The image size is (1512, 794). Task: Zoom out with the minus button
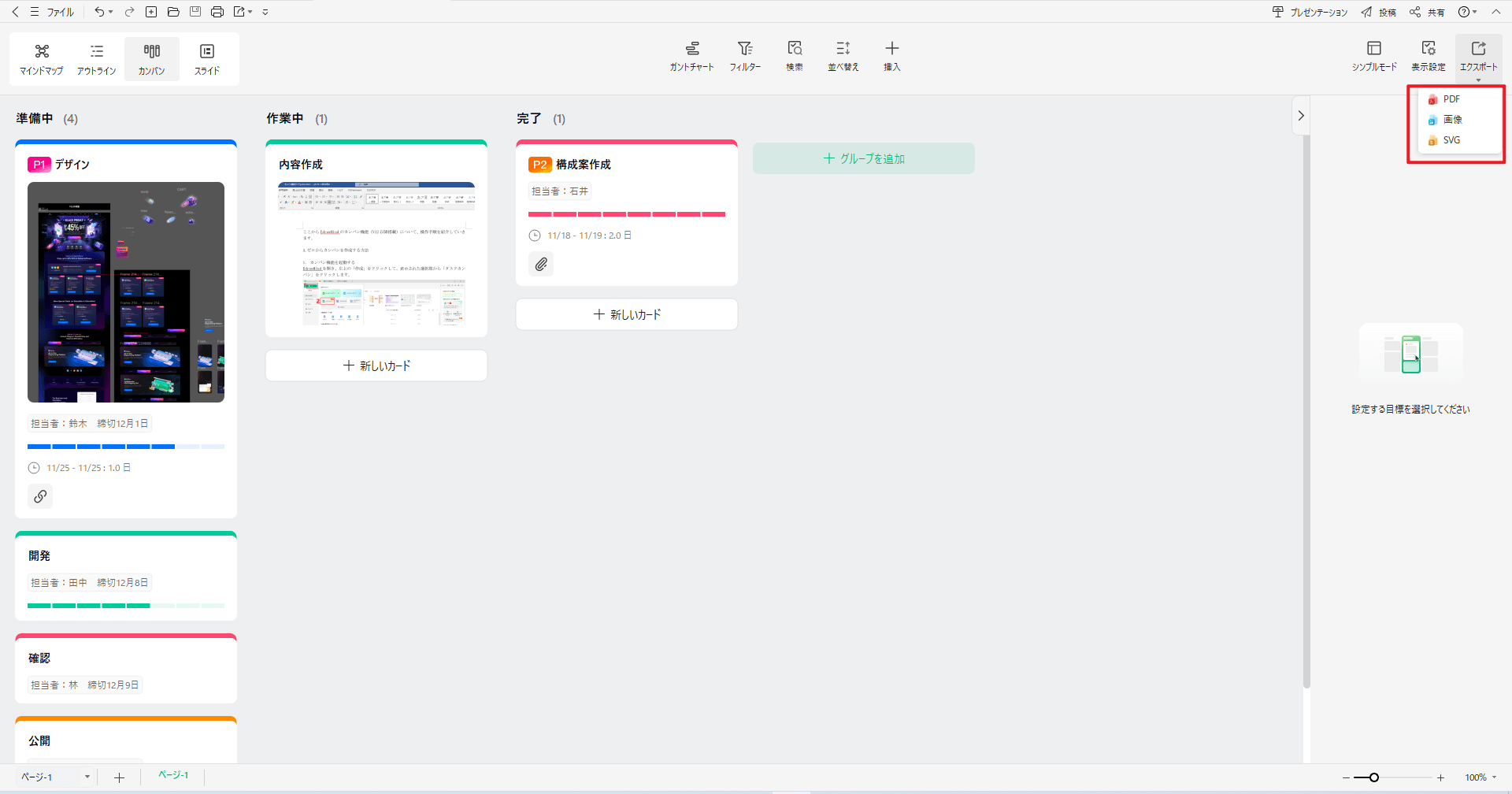[1346, 777]
